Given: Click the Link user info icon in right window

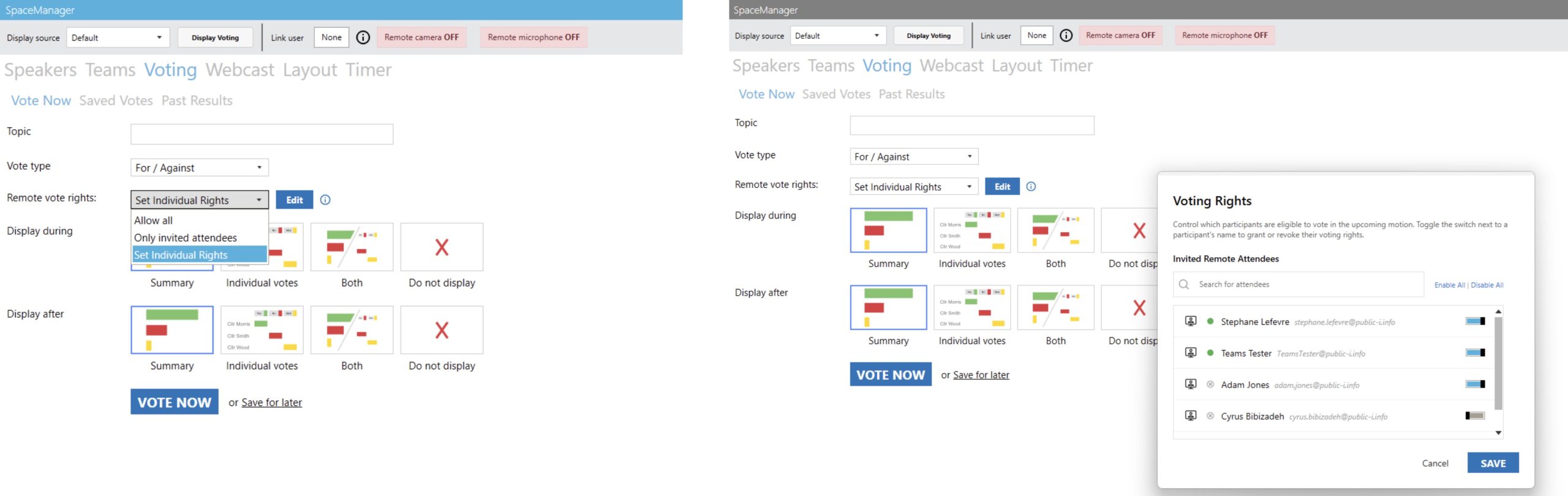Looking at the screenshot, I should 1066,36.
